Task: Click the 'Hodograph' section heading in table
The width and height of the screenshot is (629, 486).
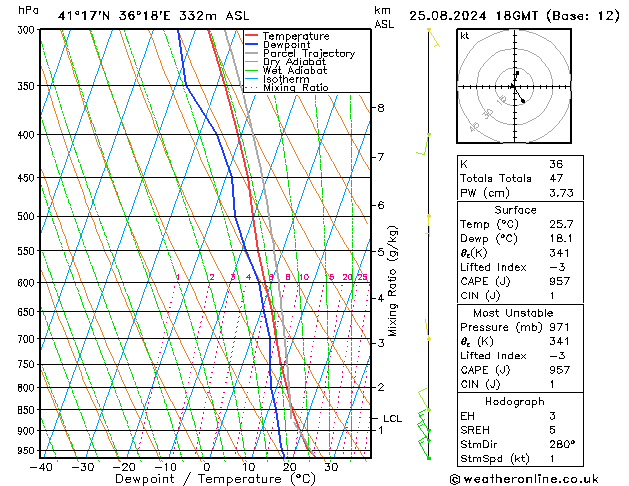Action: 515,402
